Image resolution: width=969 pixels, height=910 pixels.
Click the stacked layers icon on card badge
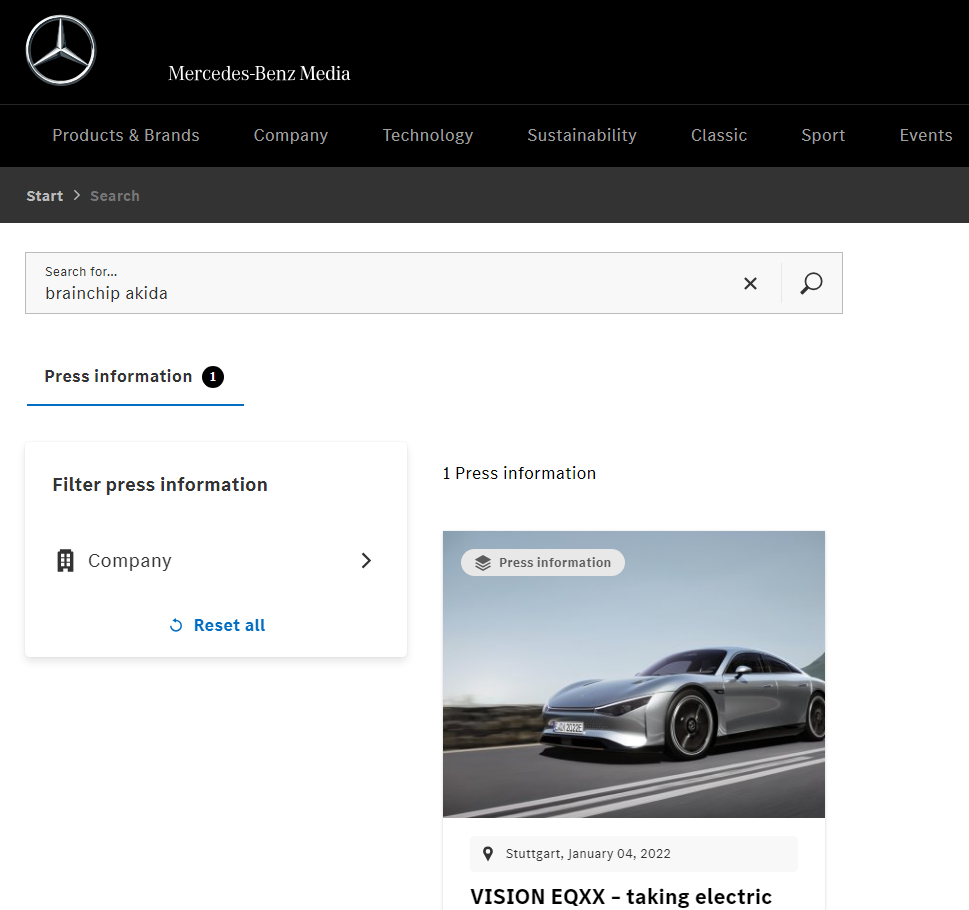(483, 563)
